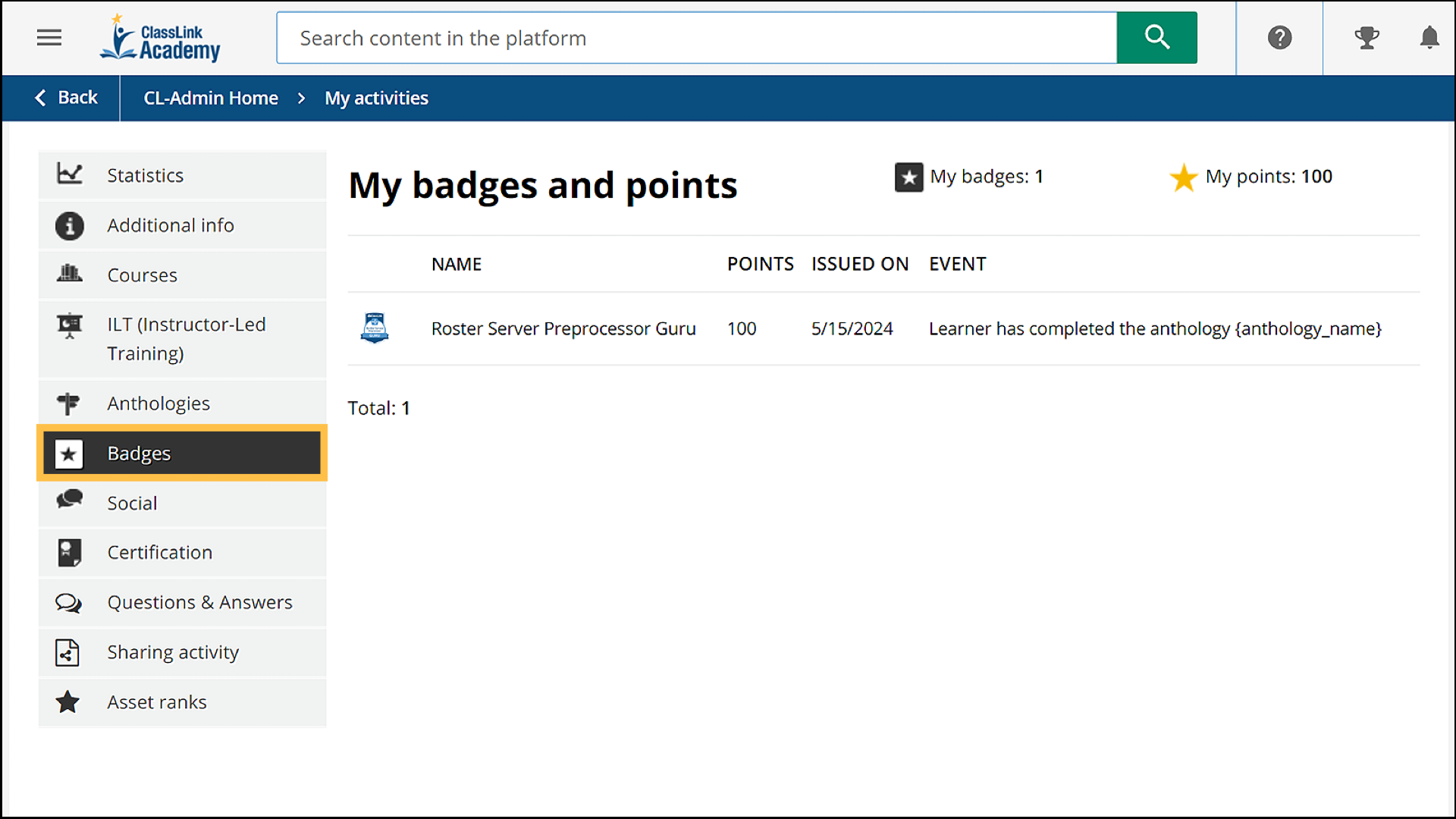
Task: Select the Badges sidebar item
Action: point(139,453)
